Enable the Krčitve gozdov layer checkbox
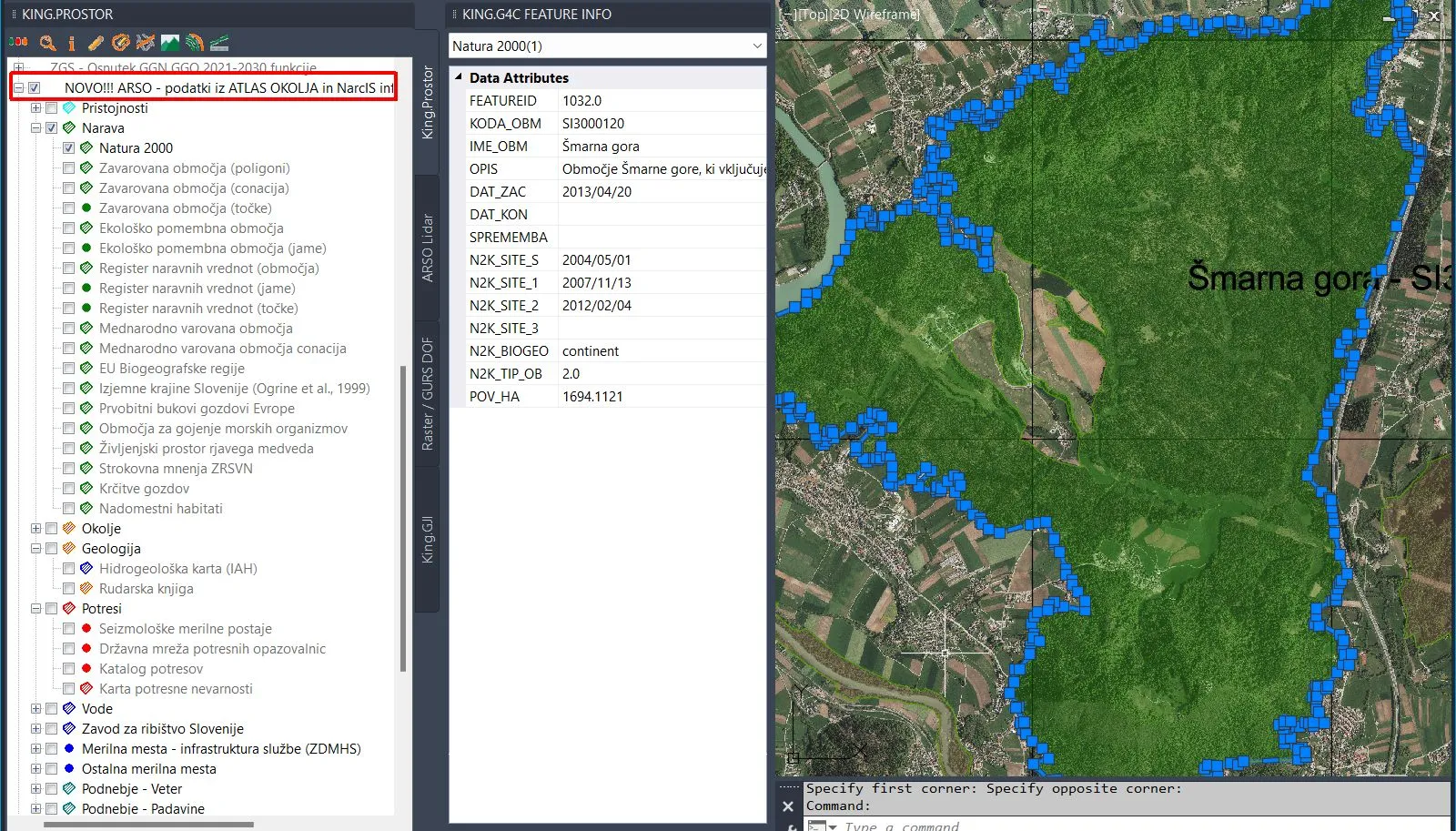This screenshot has width=1456, height=831. click(69, 489)
